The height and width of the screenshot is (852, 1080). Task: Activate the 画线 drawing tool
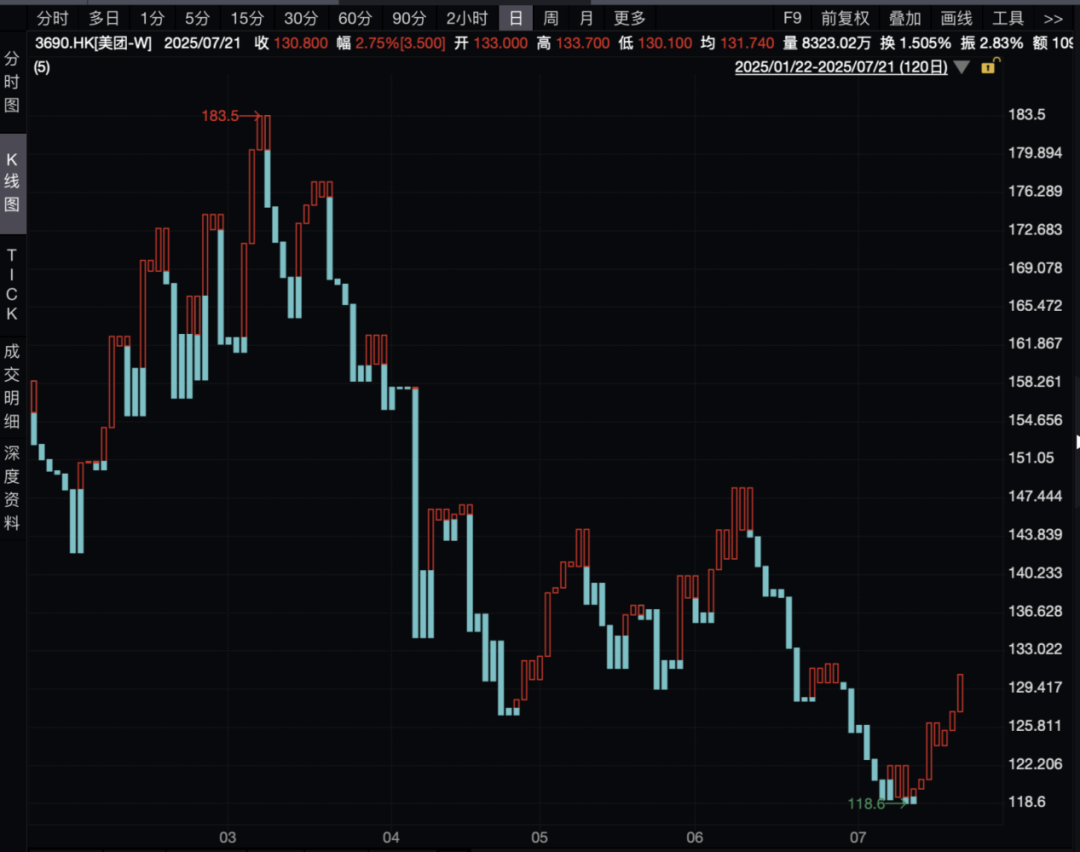(x=957, y=18)
